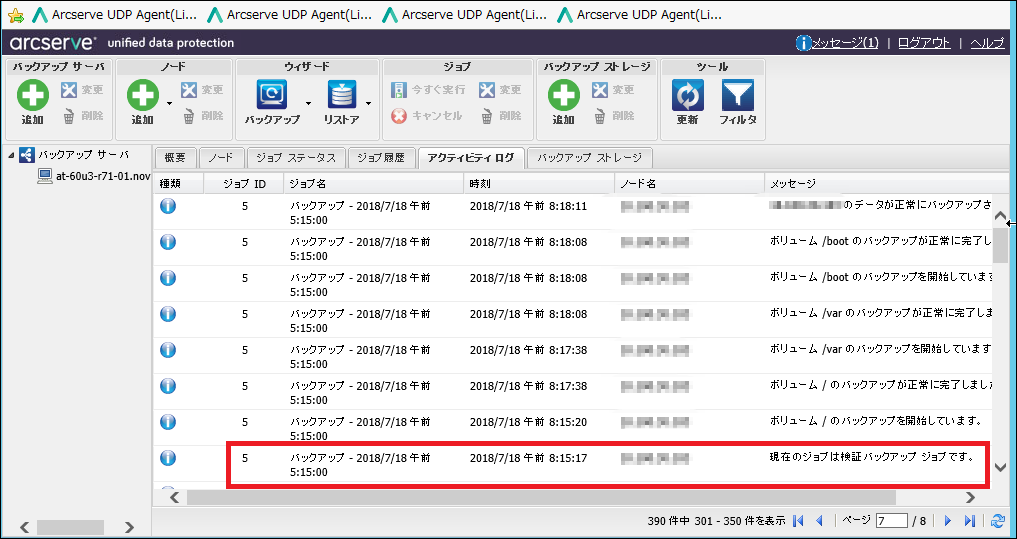Click Delete in the Backup Server group
This screenshot has width=1017, height=539.
click(x=82, y=116)
